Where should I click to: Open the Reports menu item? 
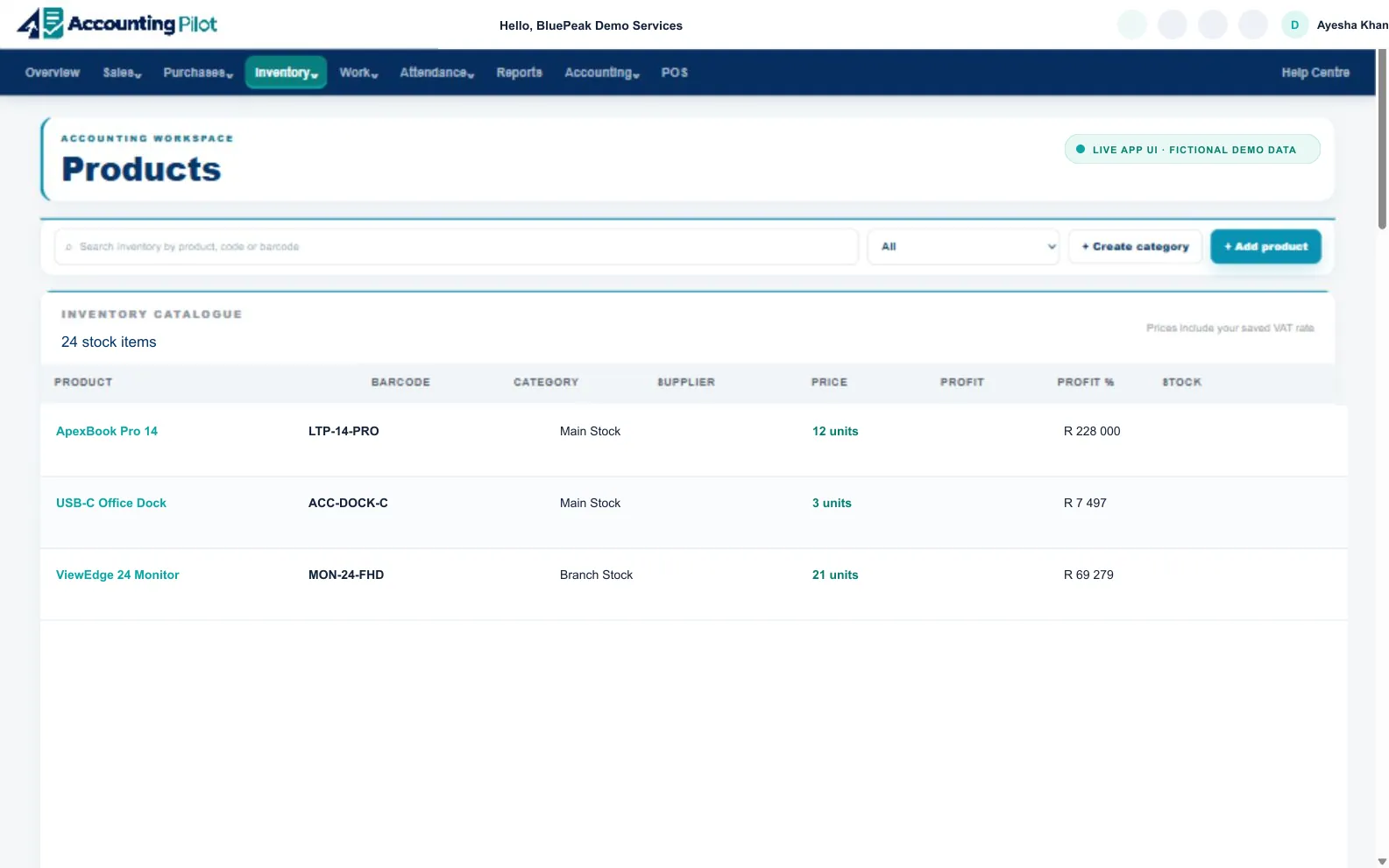pos(519,73)
